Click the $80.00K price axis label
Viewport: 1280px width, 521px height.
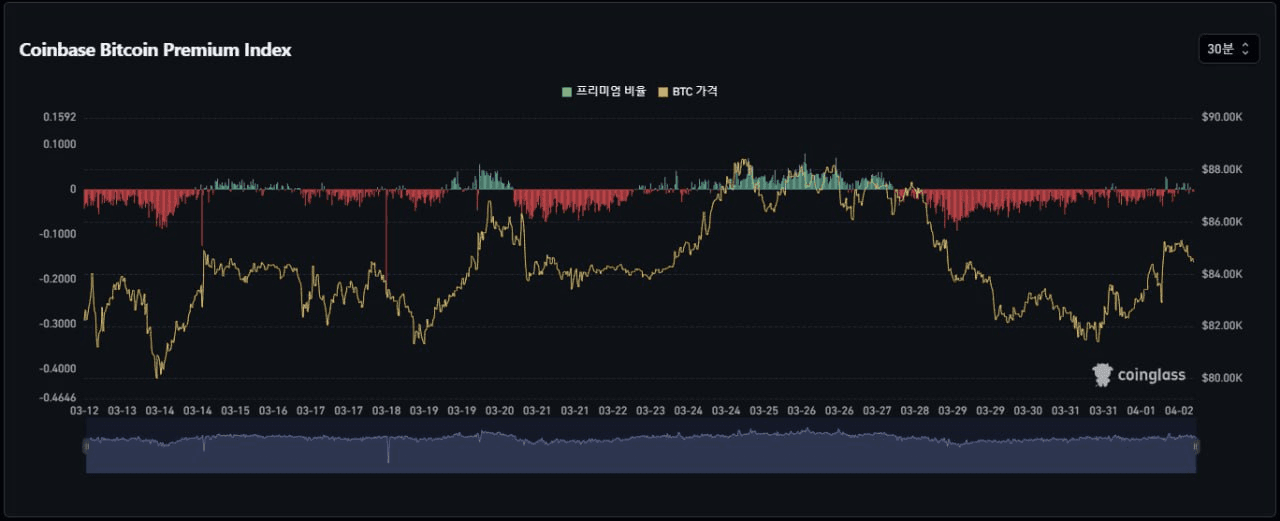click(x=1222, y=378)
